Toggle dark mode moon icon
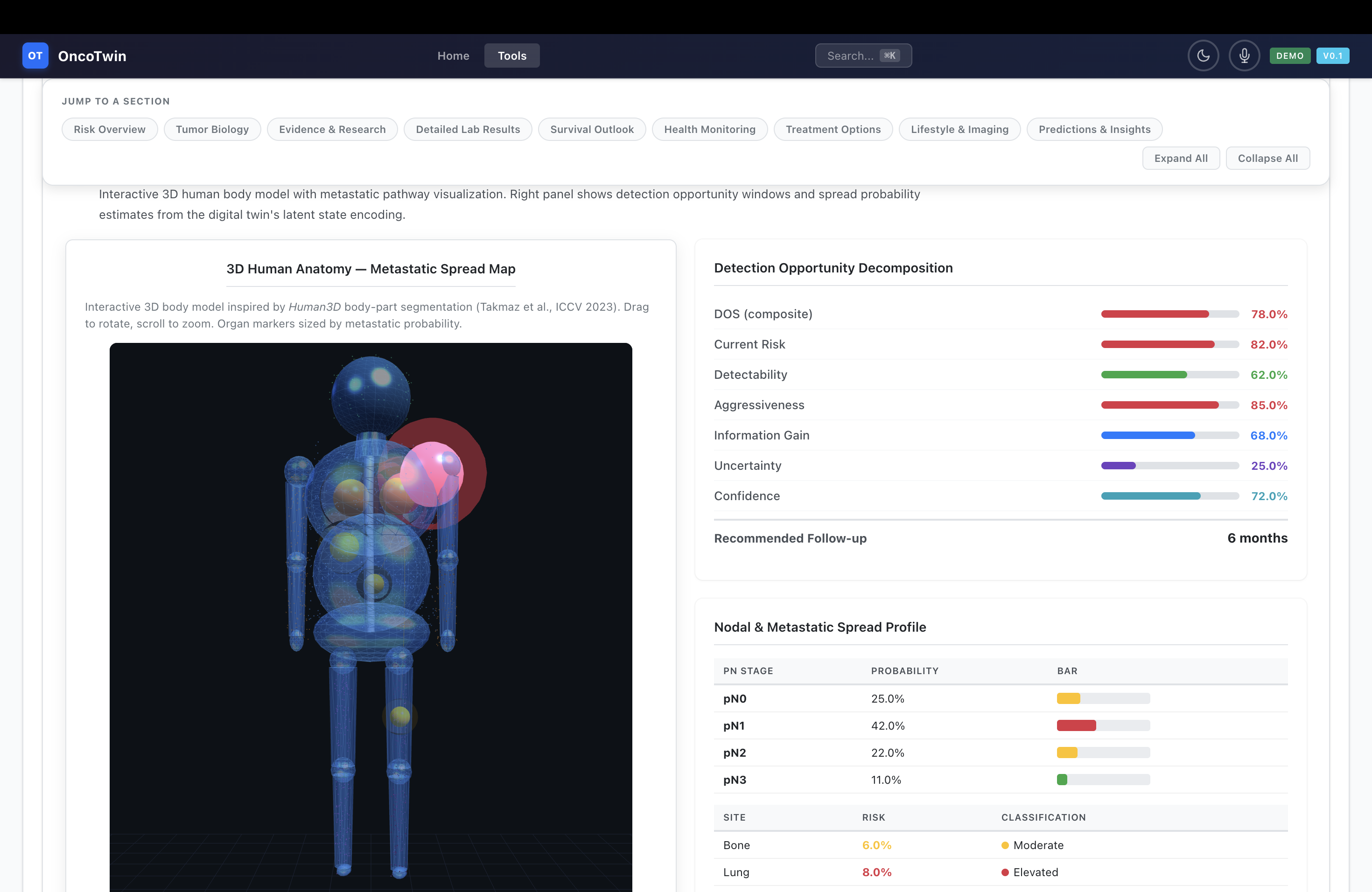 point(1203,56)
